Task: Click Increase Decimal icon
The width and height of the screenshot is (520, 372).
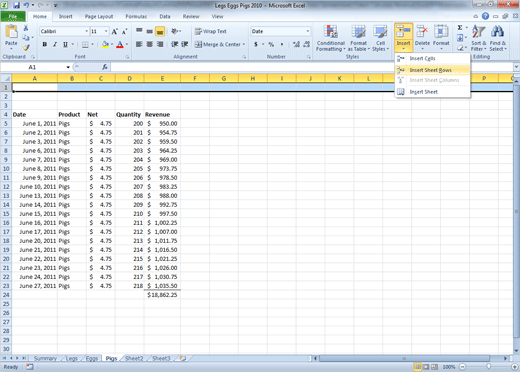Action: [x=296, y=44]
